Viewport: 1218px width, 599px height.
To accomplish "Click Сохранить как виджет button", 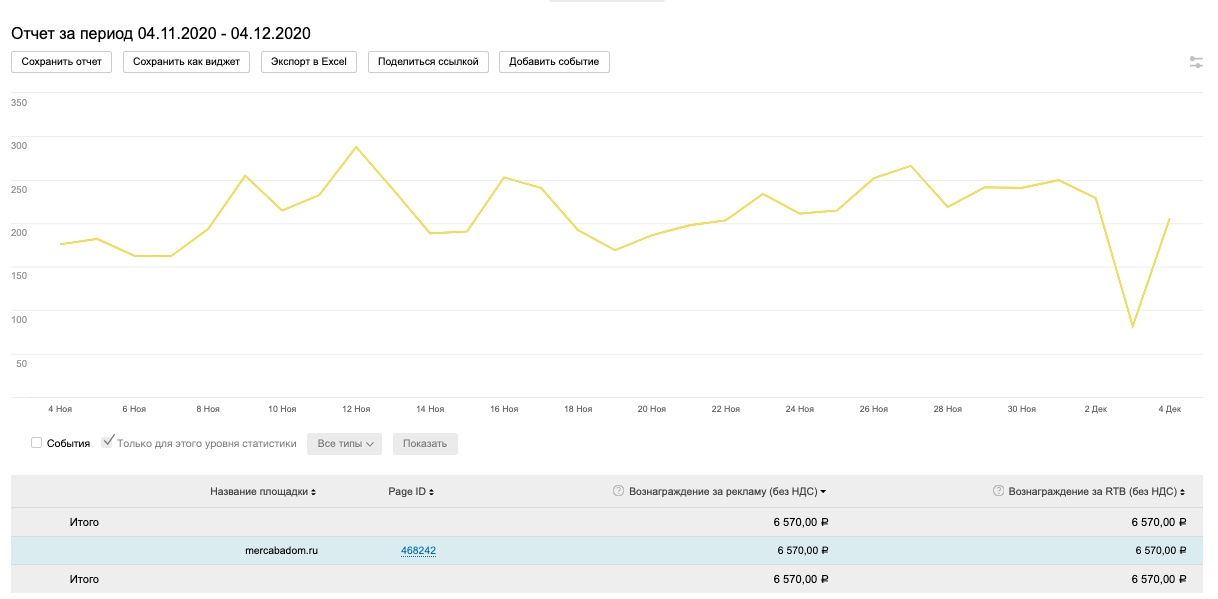I will point(186,62).
